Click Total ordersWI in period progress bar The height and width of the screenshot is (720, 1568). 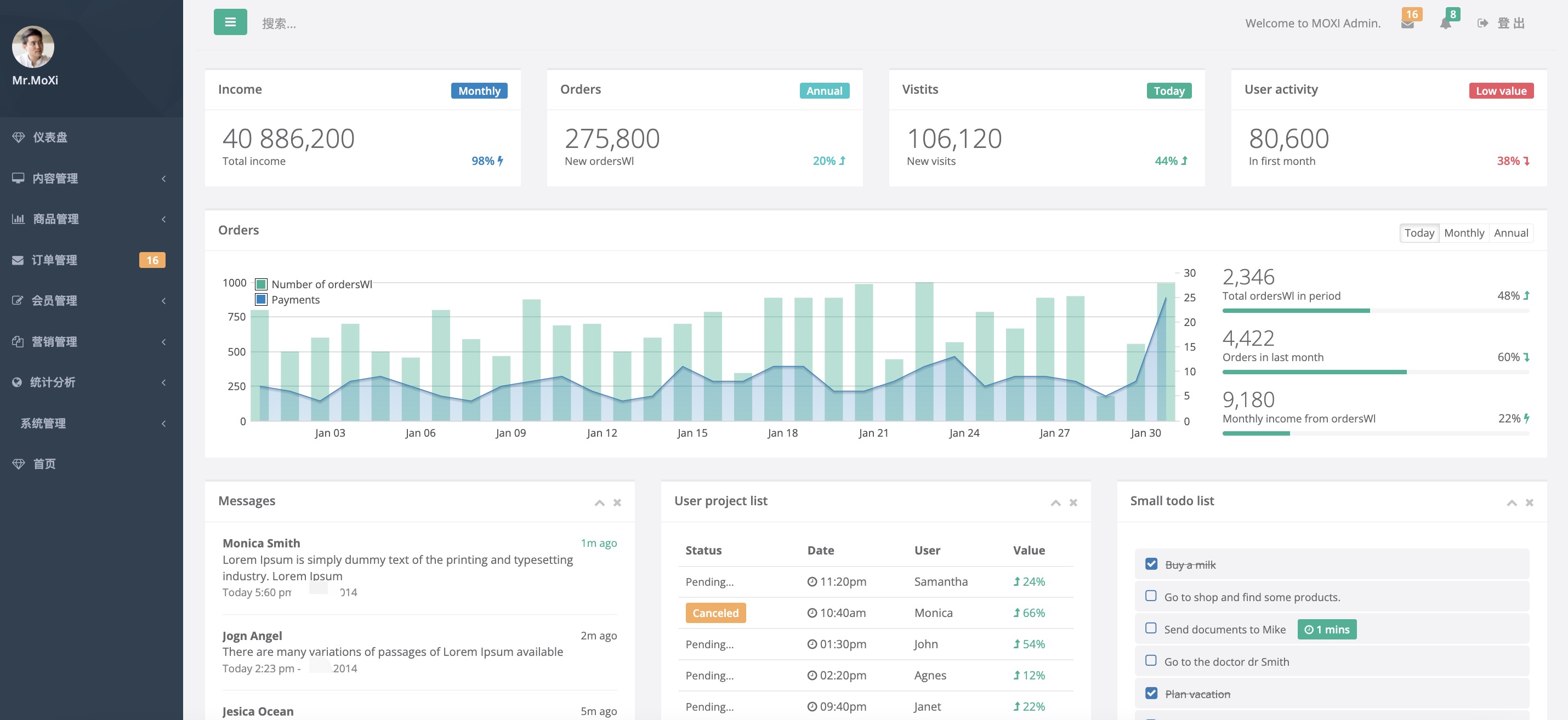pos(1376,311)
